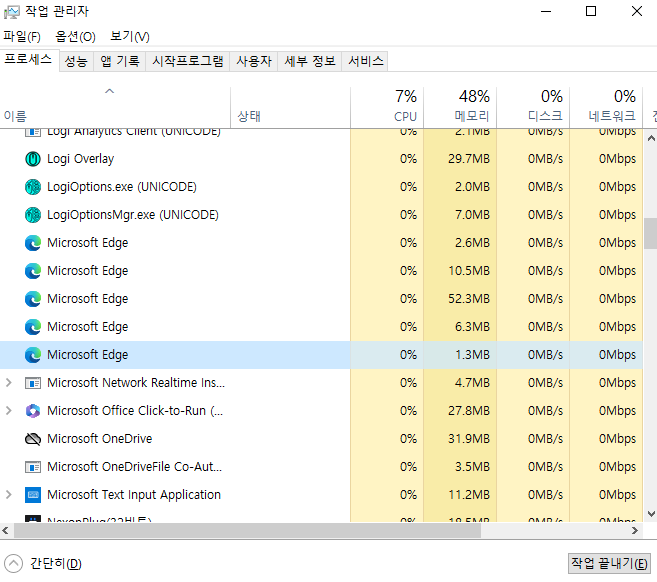Sort processes by the 디스크 column

533,108
